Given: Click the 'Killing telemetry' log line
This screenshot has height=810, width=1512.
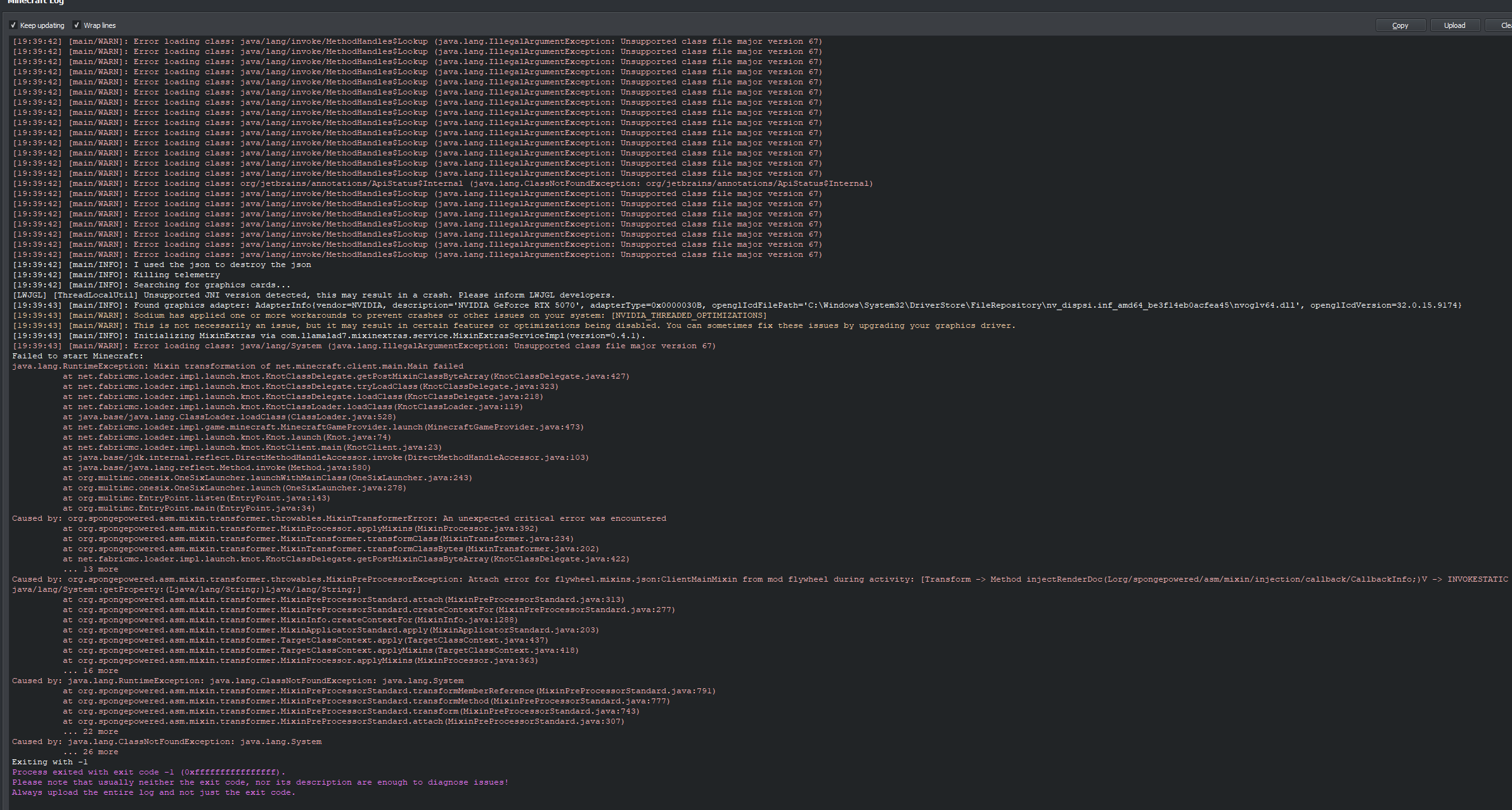Looking at the screenshot, I should (x=176, y=275).
